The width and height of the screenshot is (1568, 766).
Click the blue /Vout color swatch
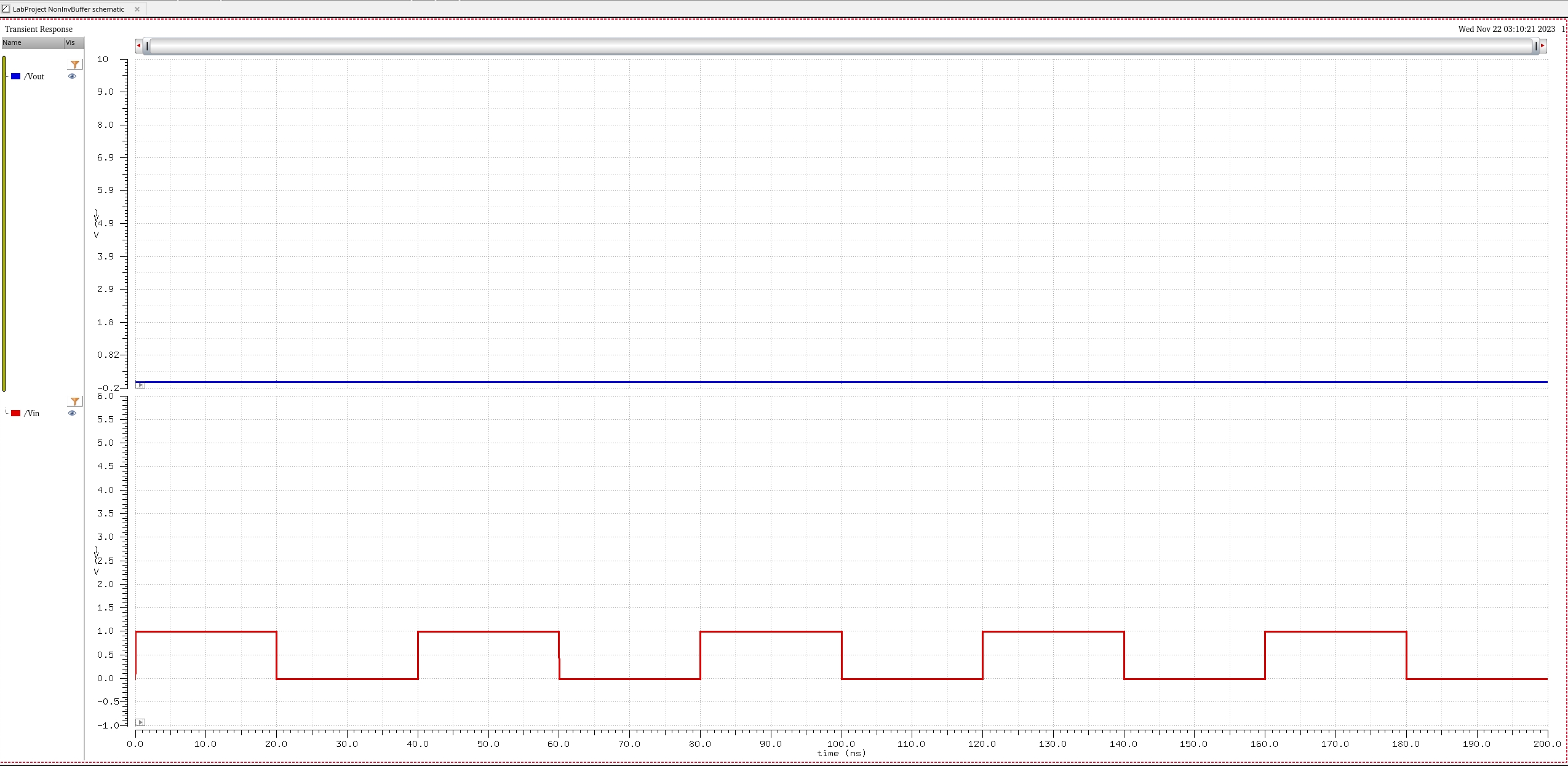click(16, 76)
